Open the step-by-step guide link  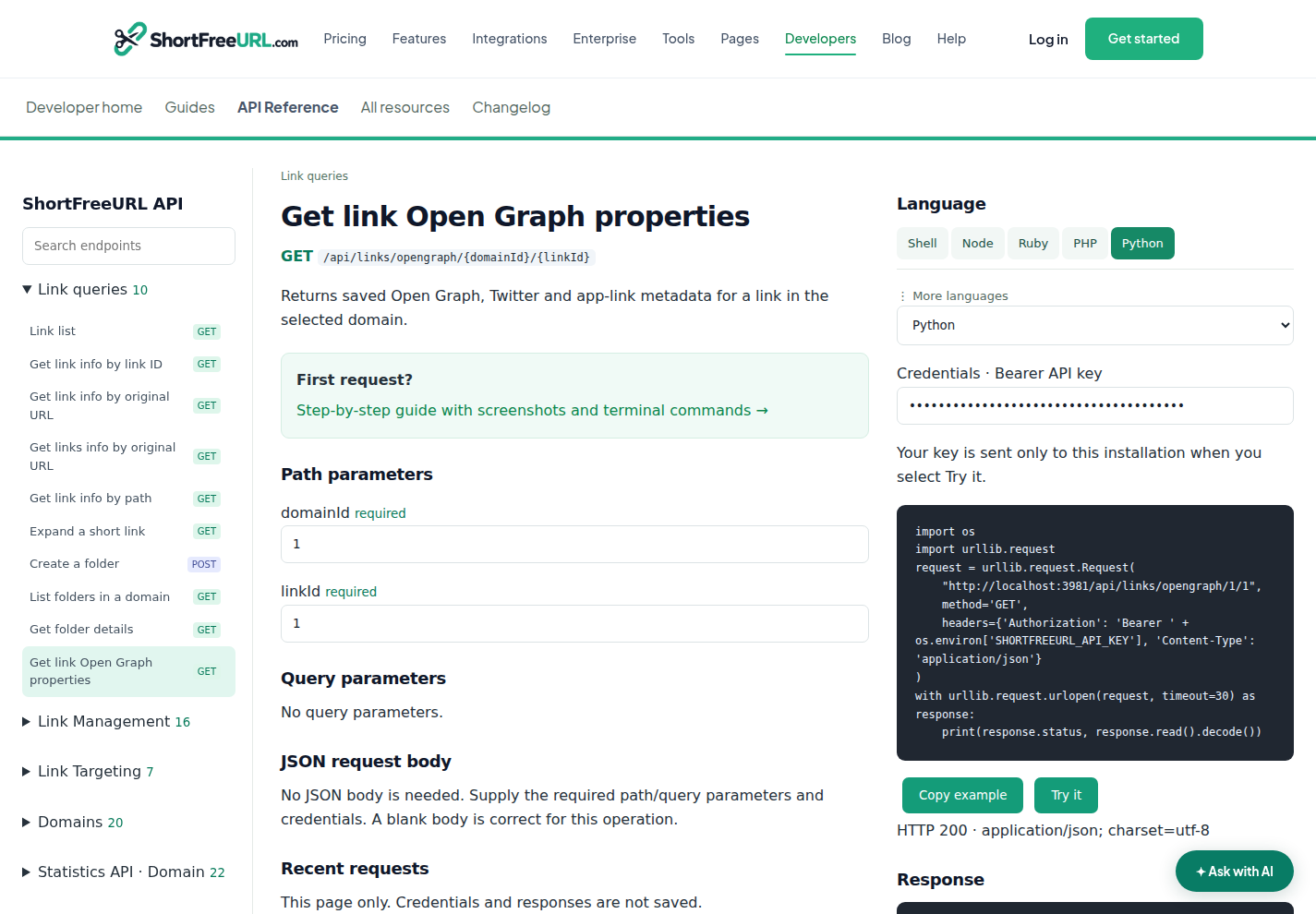tap(532, 410)
